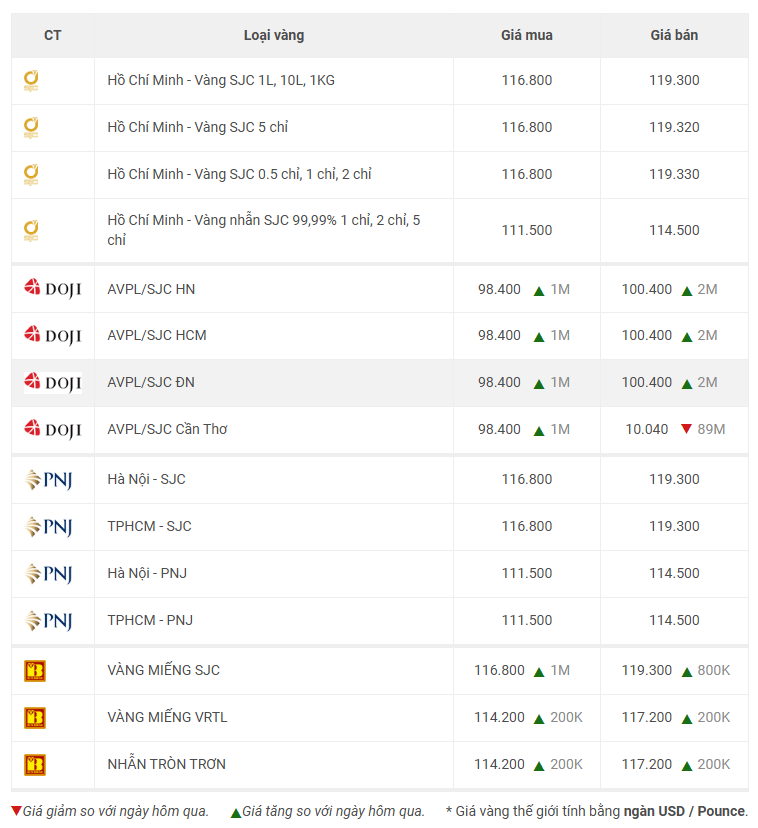Click green up arrow beside AVPL/SJC HN sell price

pos(687,291)
